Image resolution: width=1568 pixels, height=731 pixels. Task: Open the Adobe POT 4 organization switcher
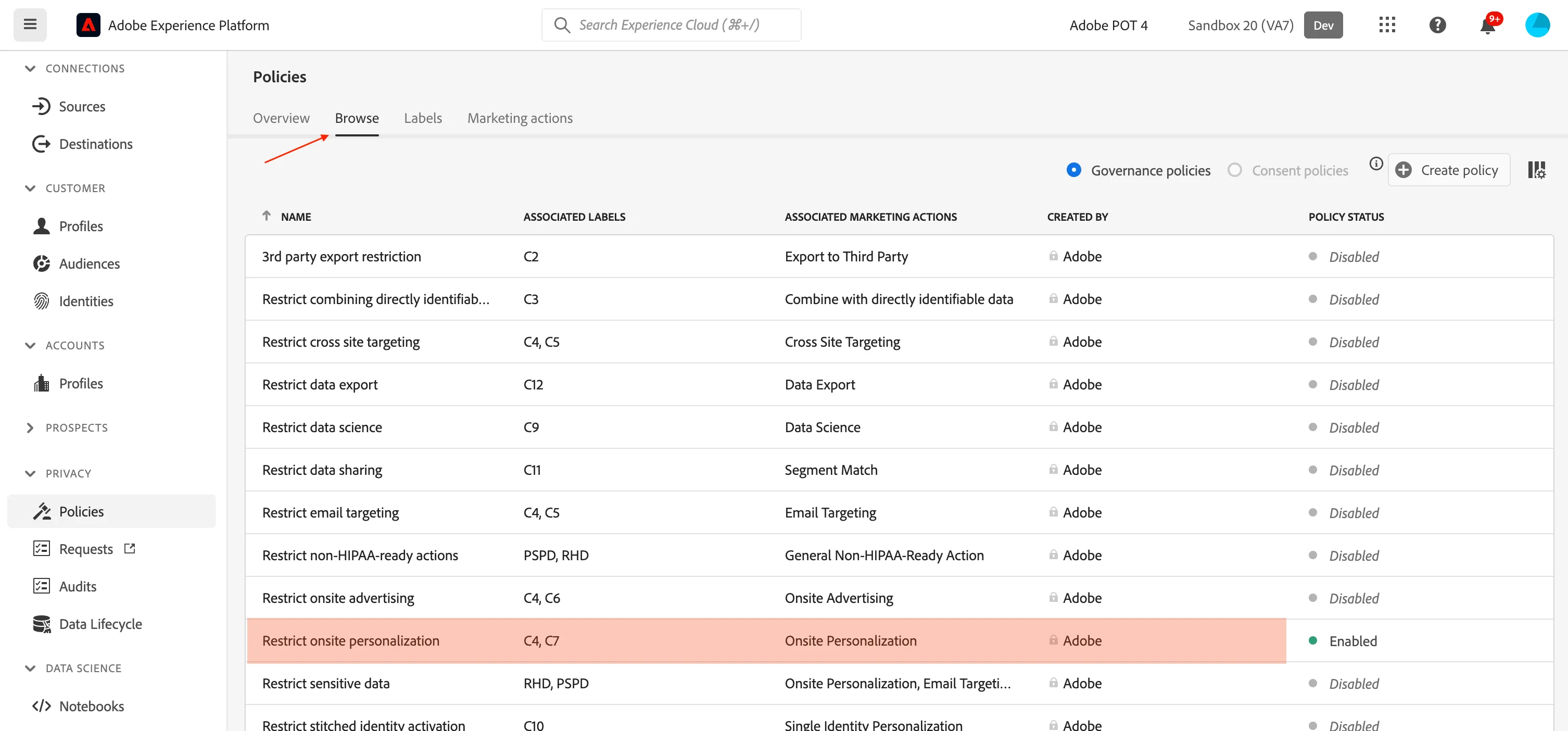(x=1108, y=25)
